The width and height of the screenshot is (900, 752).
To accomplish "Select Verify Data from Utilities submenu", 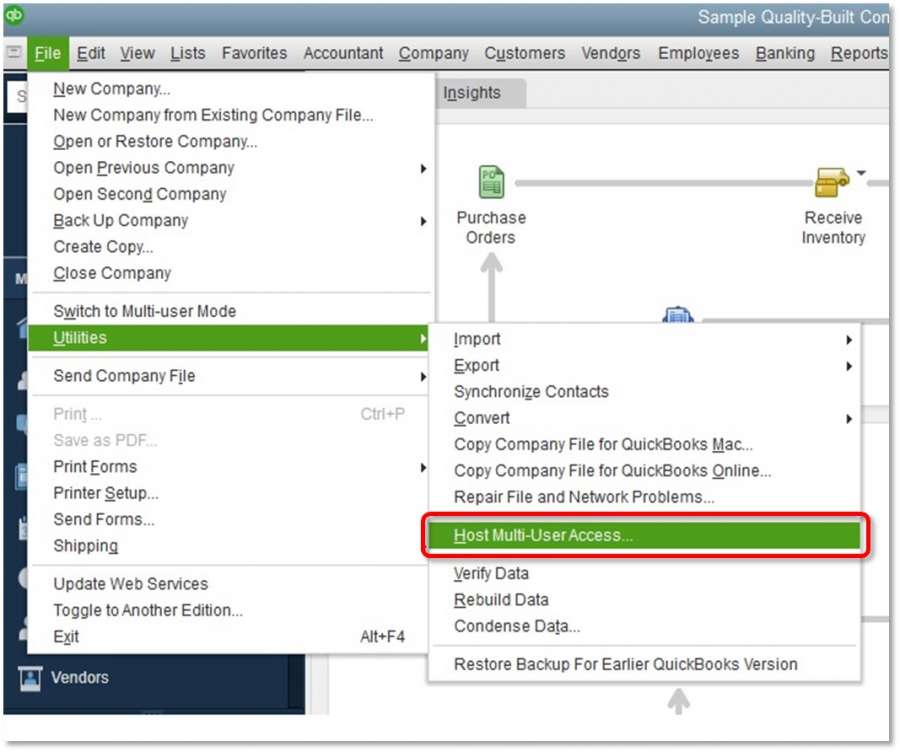I will click(x=491, y=574).
